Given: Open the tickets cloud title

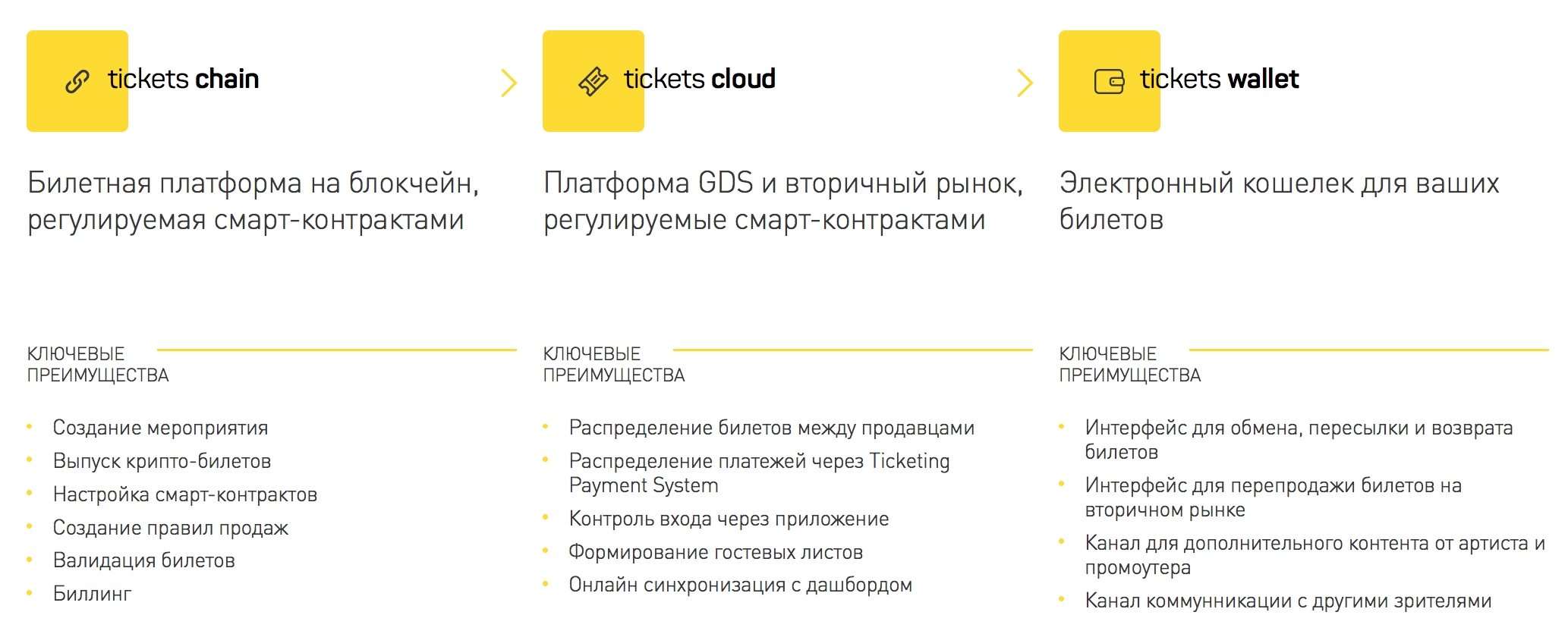Looking at the screenshot, I should coord(699,79).
